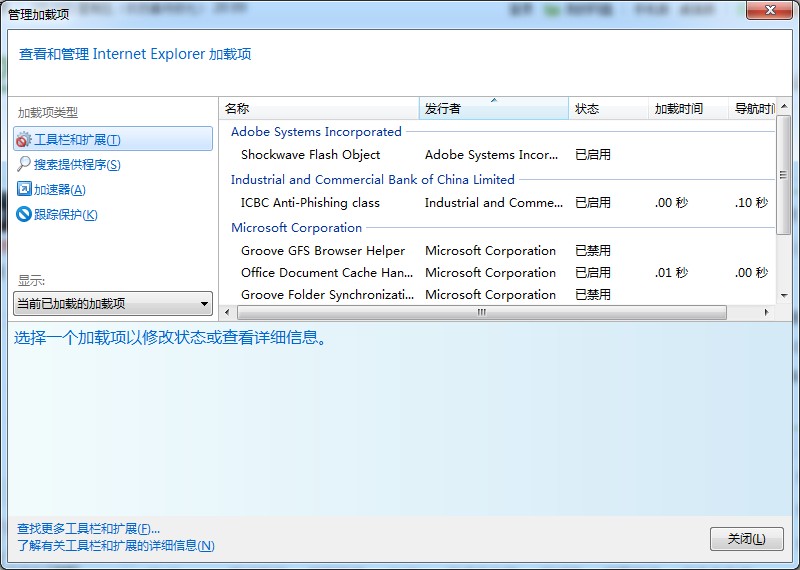Click 已启用 status of Shockwave Flash Object
Image resolution: width=800 pixels, height=570 pixels.
tap(593, 155)
